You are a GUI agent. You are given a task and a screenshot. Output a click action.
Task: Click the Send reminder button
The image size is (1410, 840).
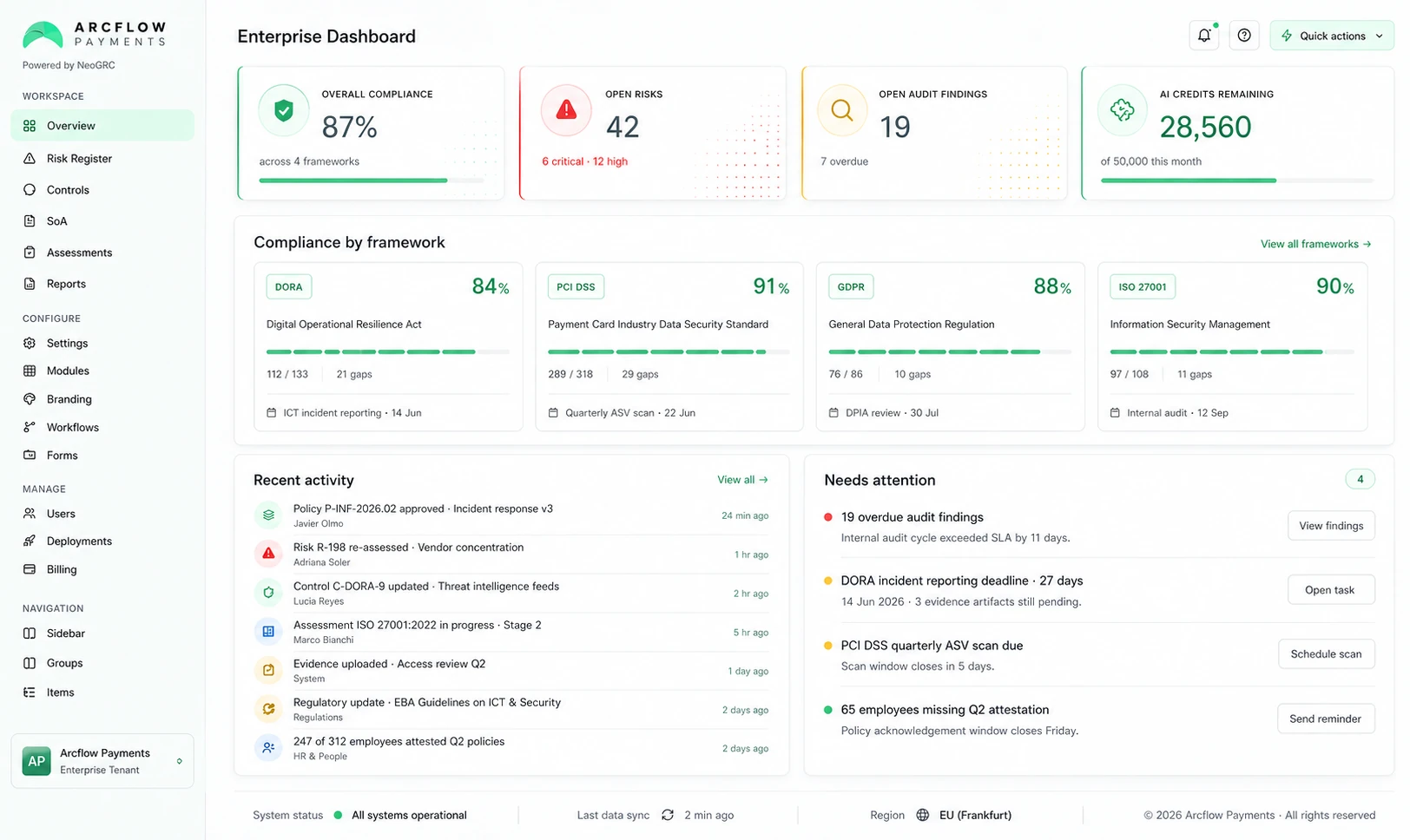coord(1326,719)
